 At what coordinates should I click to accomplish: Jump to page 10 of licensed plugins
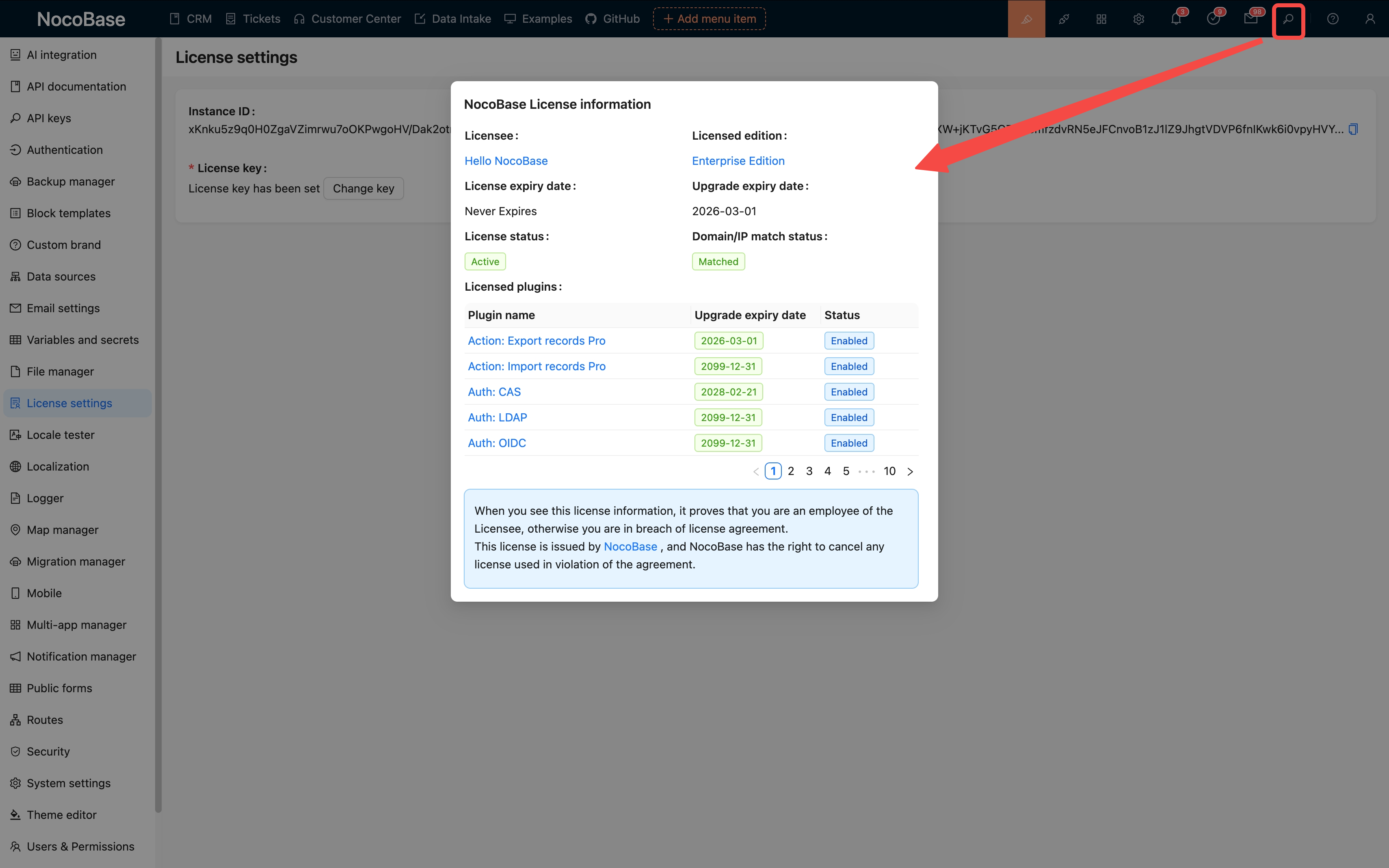pyautogui.click(x=889, y=471)
